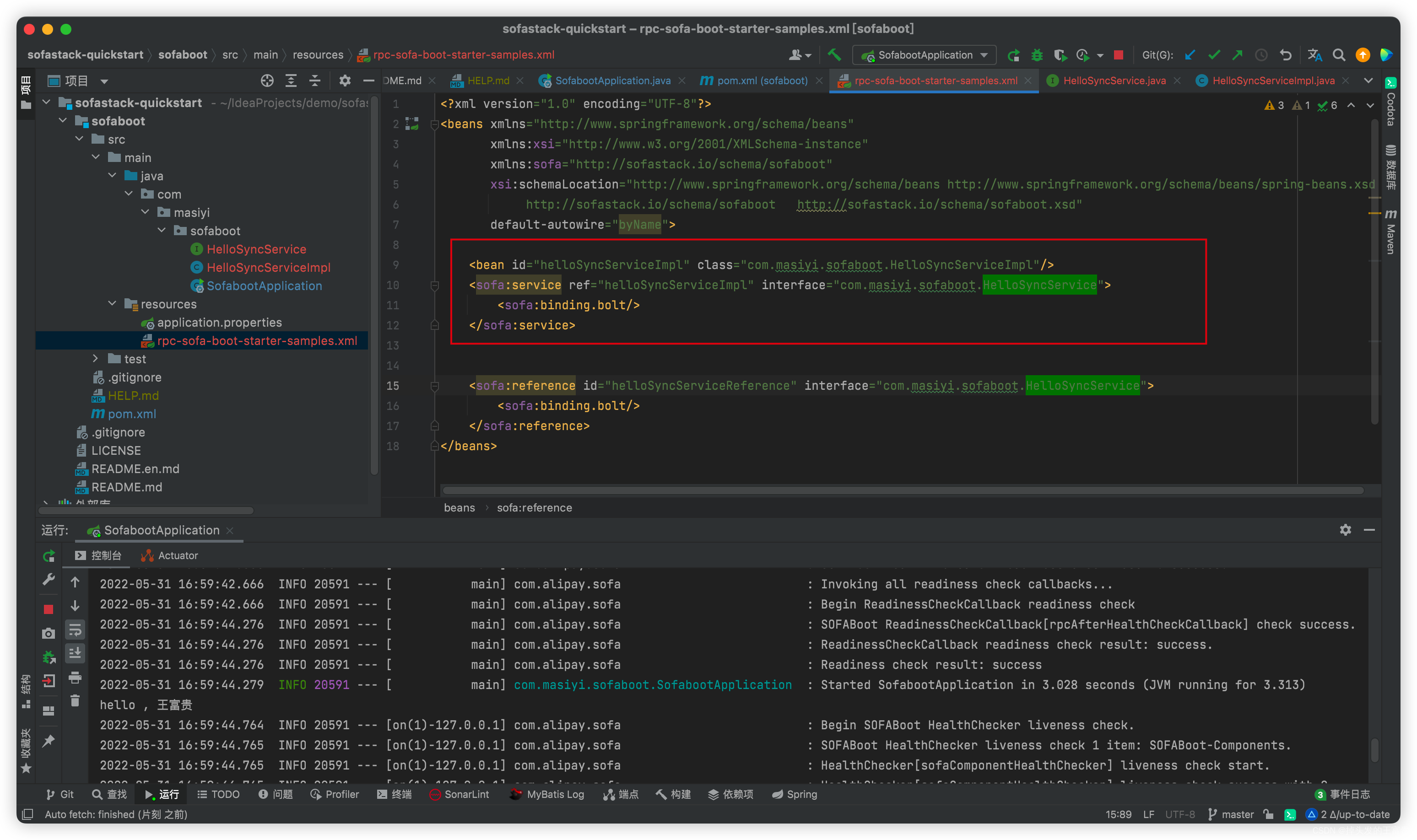Open the 控制台 console tab
The height and width of the screenshot is (840, 1417).
pyautogui.click(x=98, y=555)
